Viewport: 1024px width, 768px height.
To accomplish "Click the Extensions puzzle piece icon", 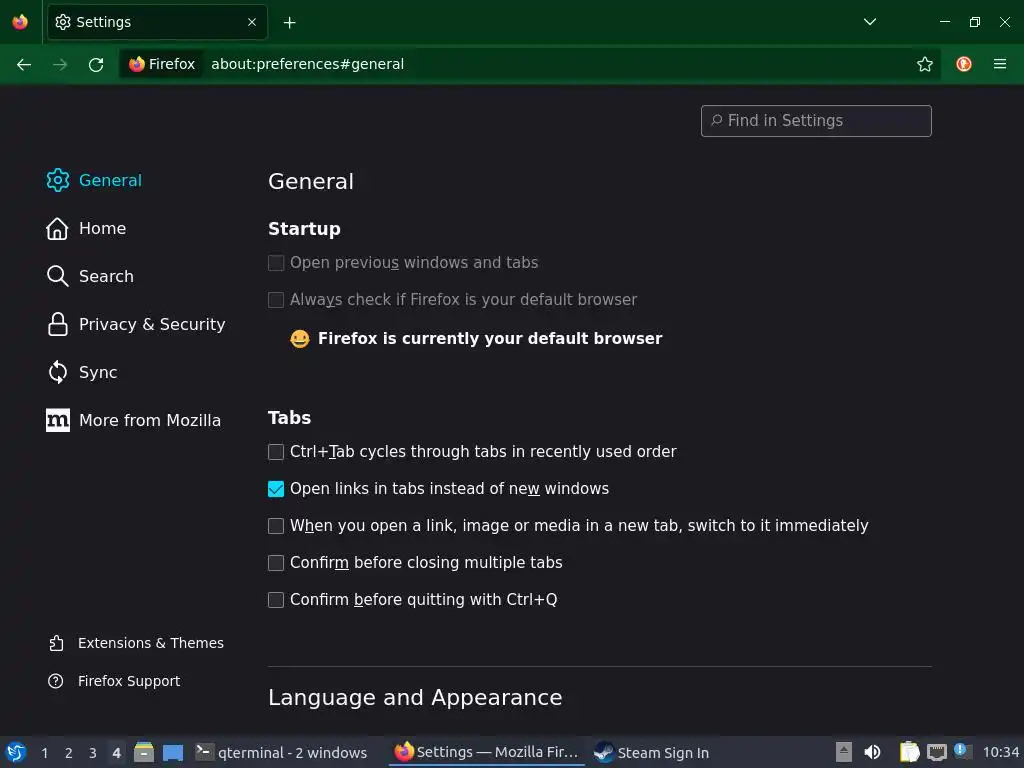I will coord(56,643).
